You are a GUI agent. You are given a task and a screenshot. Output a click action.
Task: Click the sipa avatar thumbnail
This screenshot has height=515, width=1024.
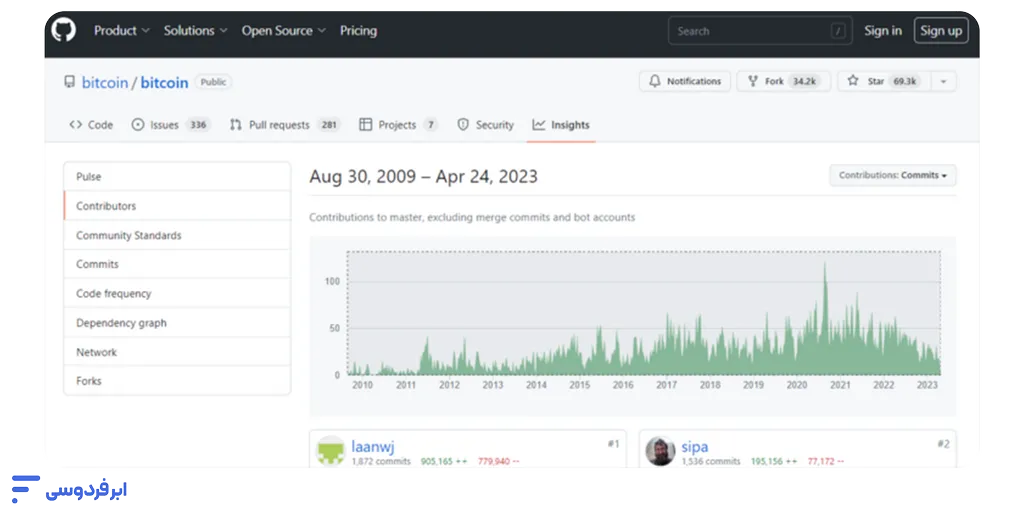point(660,450)
